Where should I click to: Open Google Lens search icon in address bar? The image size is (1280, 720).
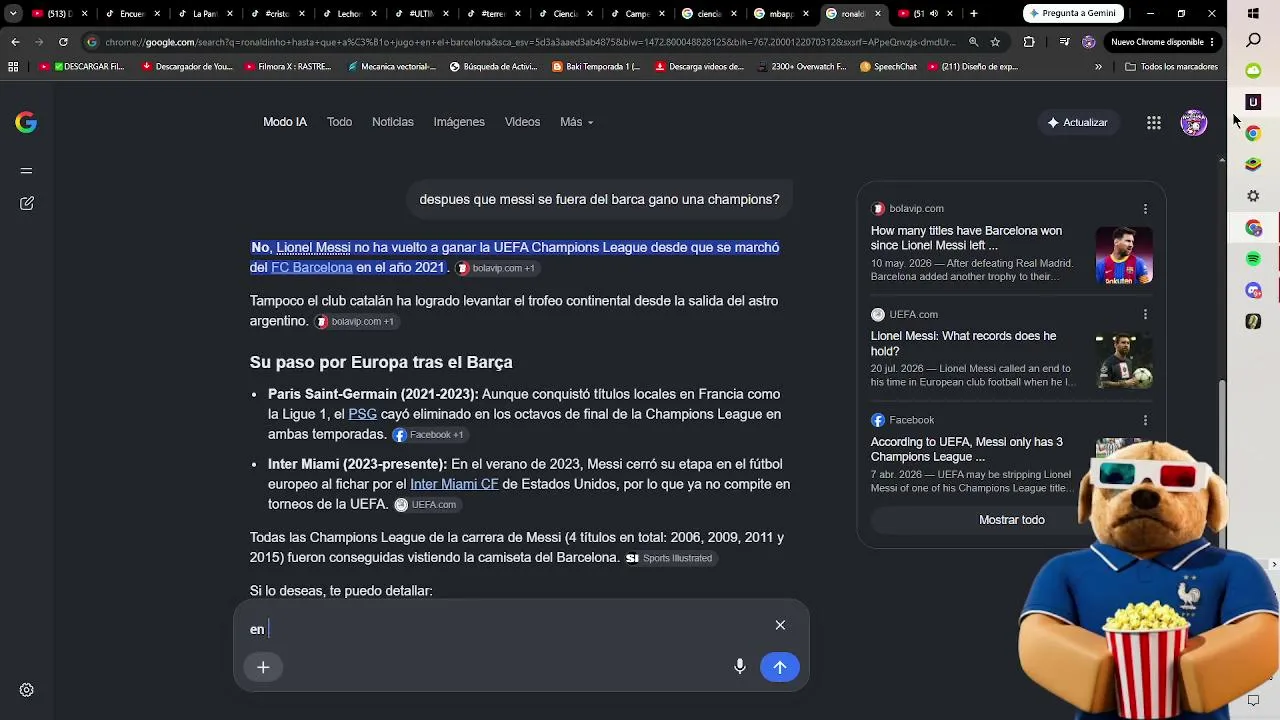[973, 42]
